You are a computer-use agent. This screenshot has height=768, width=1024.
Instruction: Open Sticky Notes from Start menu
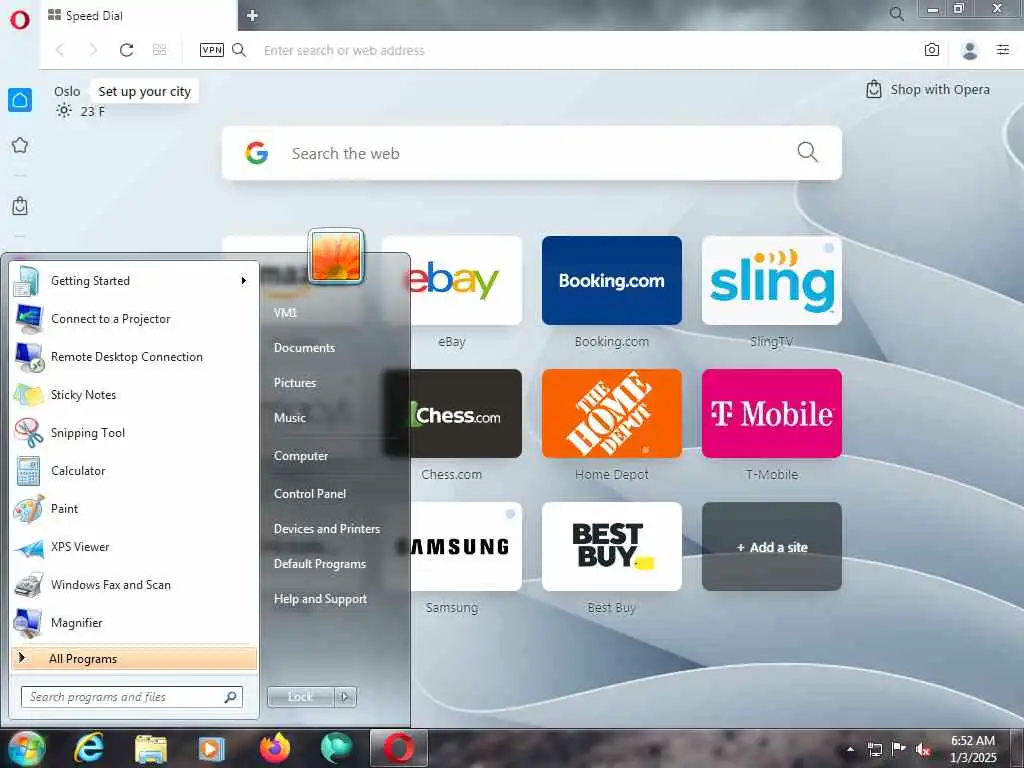click(x=134, y=394)
